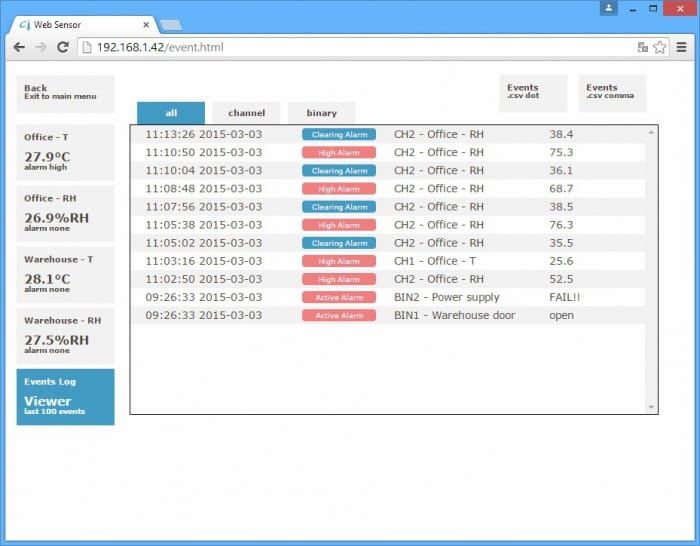The width and height of the screenshot is (700, 546).
Task: Download Events .csv comma file
Action: pyautogui.click(x=612, y=92)
